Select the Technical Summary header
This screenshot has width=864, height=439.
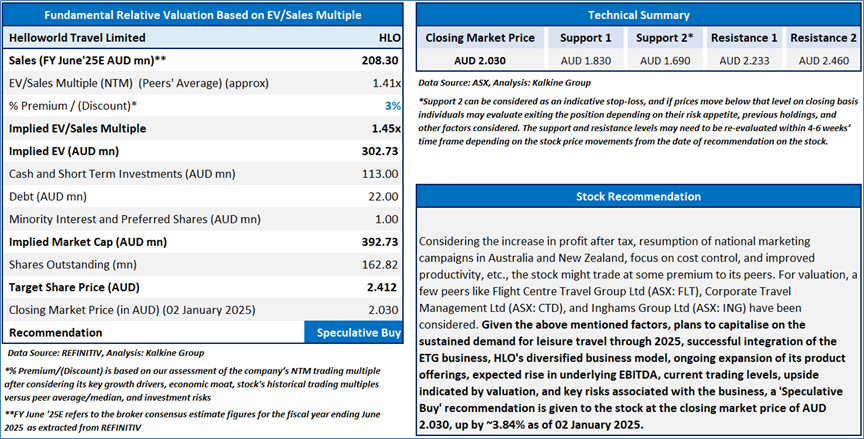pos(639,15)
